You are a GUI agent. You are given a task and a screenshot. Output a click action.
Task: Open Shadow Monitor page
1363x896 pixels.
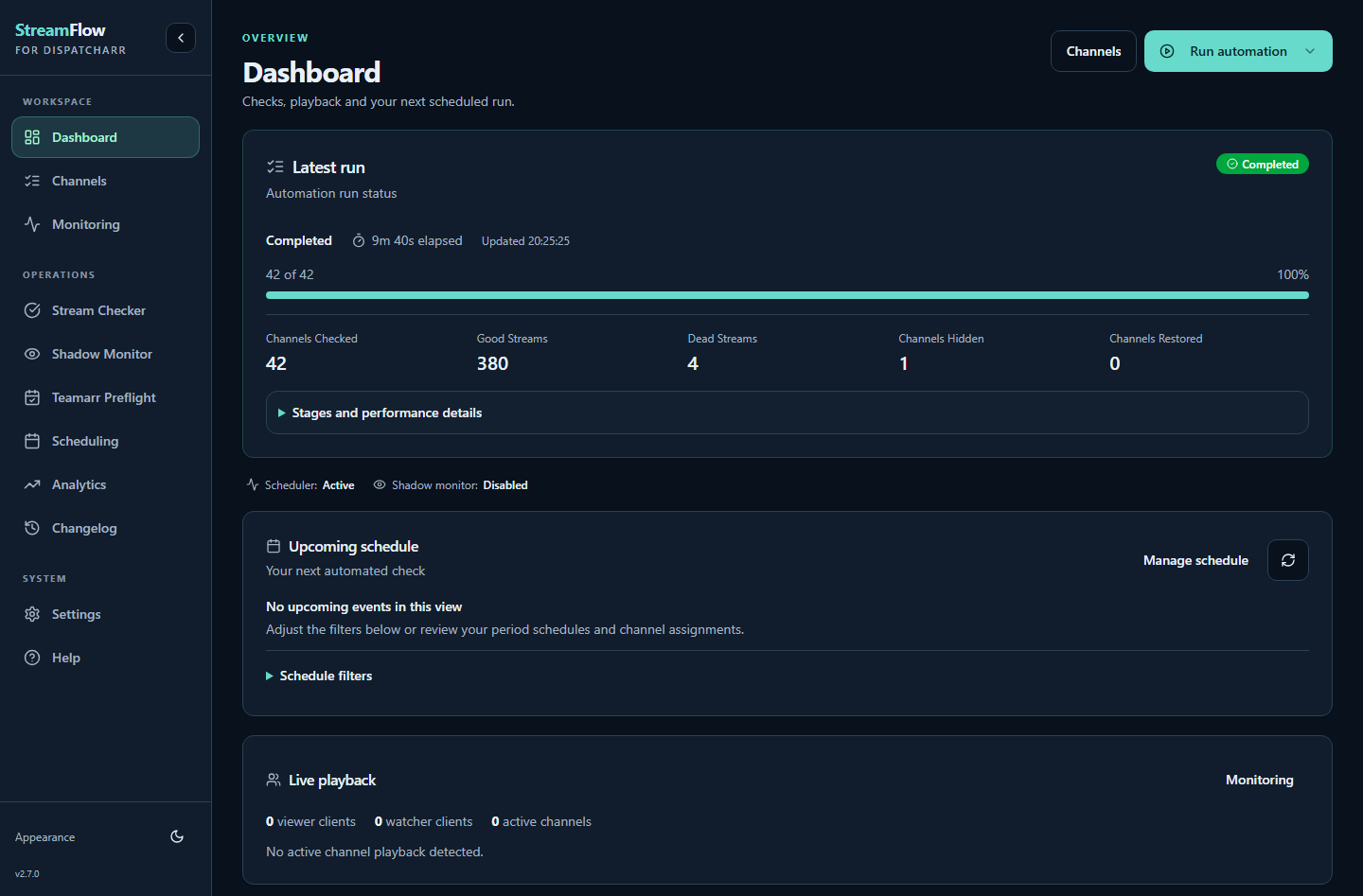(x=105, y=354)
